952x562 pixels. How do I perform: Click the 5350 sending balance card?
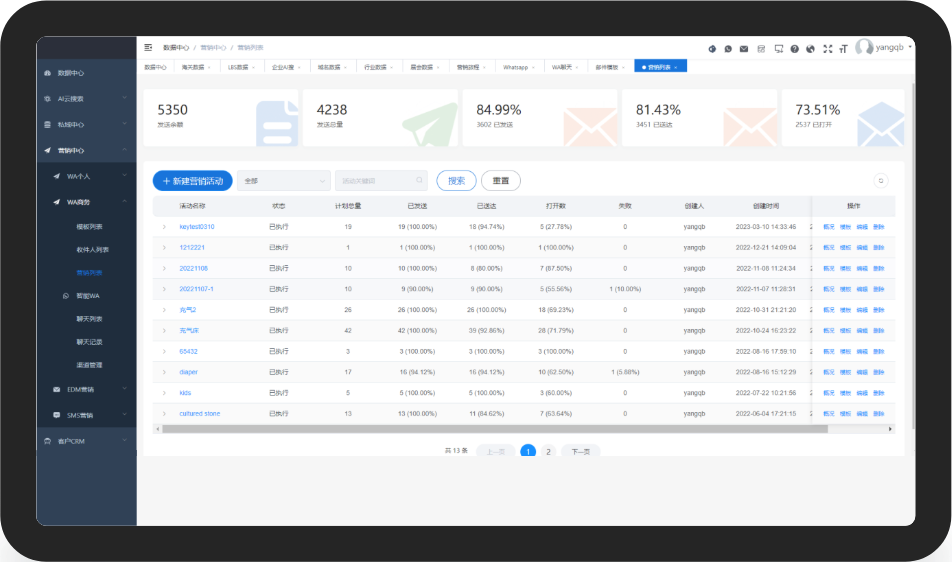(221, 118)
